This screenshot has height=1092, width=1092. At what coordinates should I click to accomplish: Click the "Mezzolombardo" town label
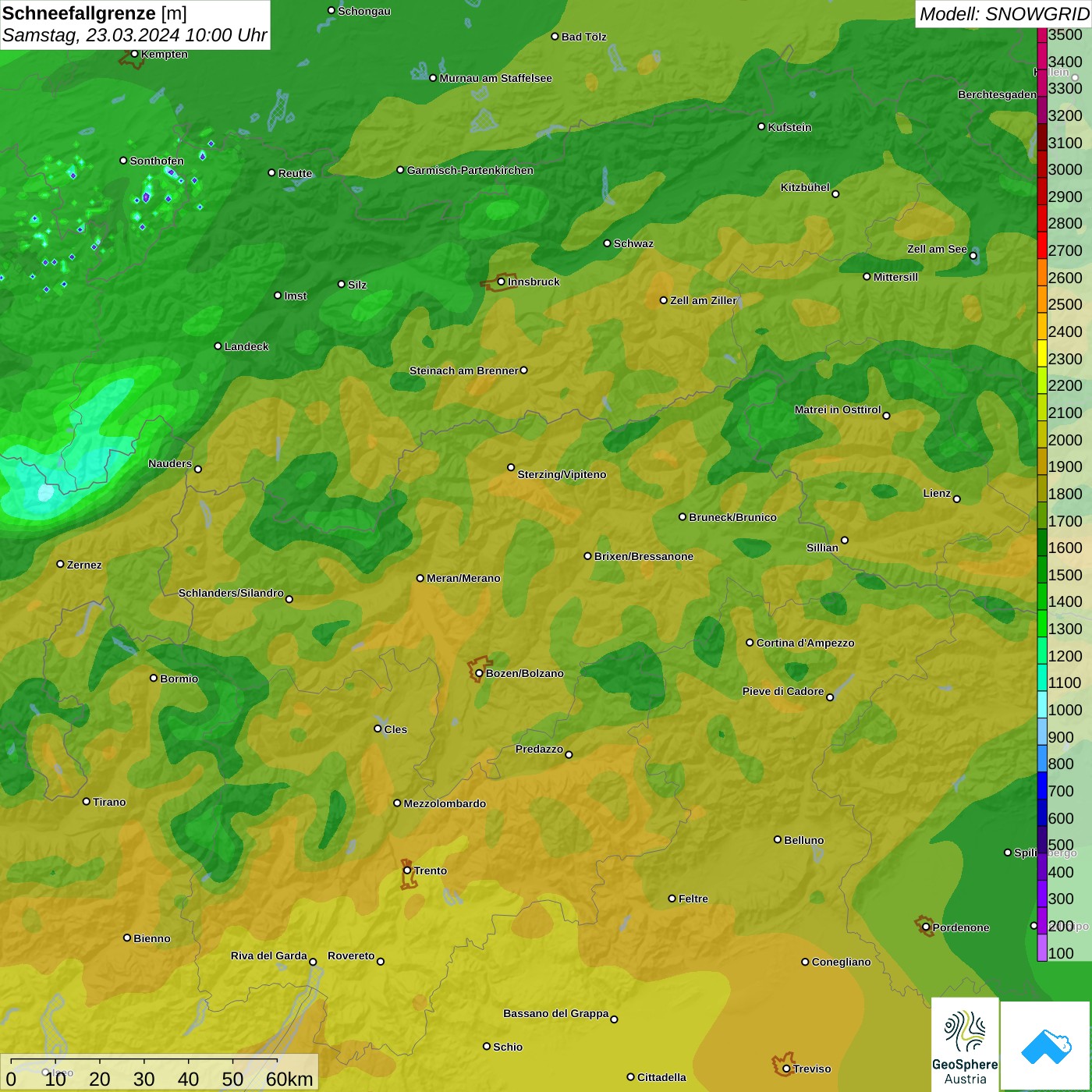(x=445, y=803)
